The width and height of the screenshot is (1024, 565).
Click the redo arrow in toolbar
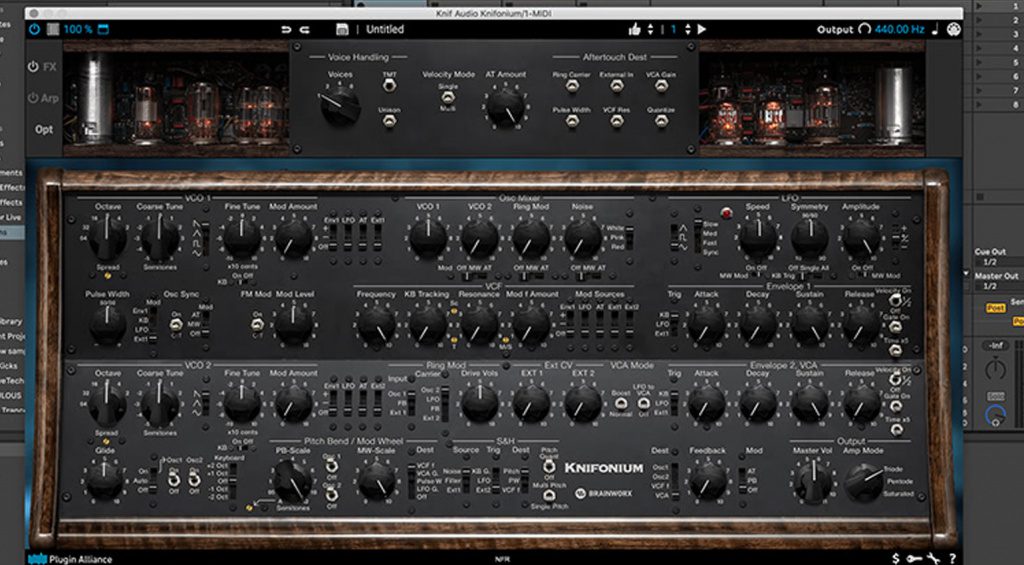pos(304,29)
